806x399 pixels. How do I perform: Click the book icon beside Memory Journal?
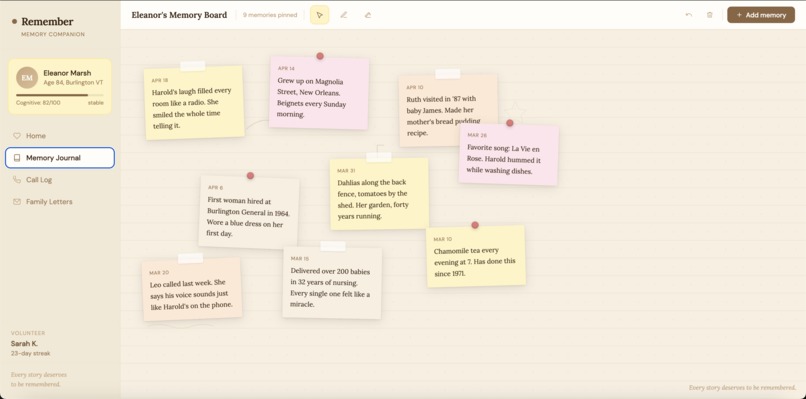16,158
